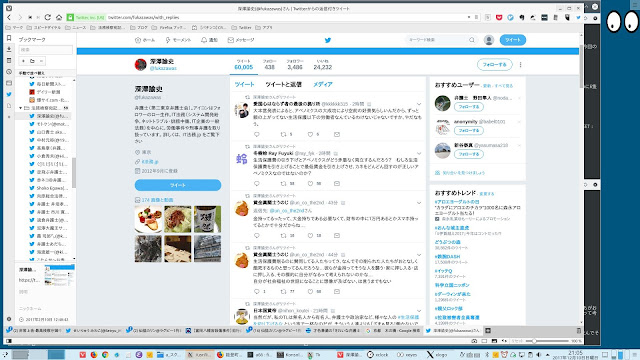Click the Evernote elephant extension icon
This screenshot has width=640, height=360.
pyautogui.click(x=522, y=18)
